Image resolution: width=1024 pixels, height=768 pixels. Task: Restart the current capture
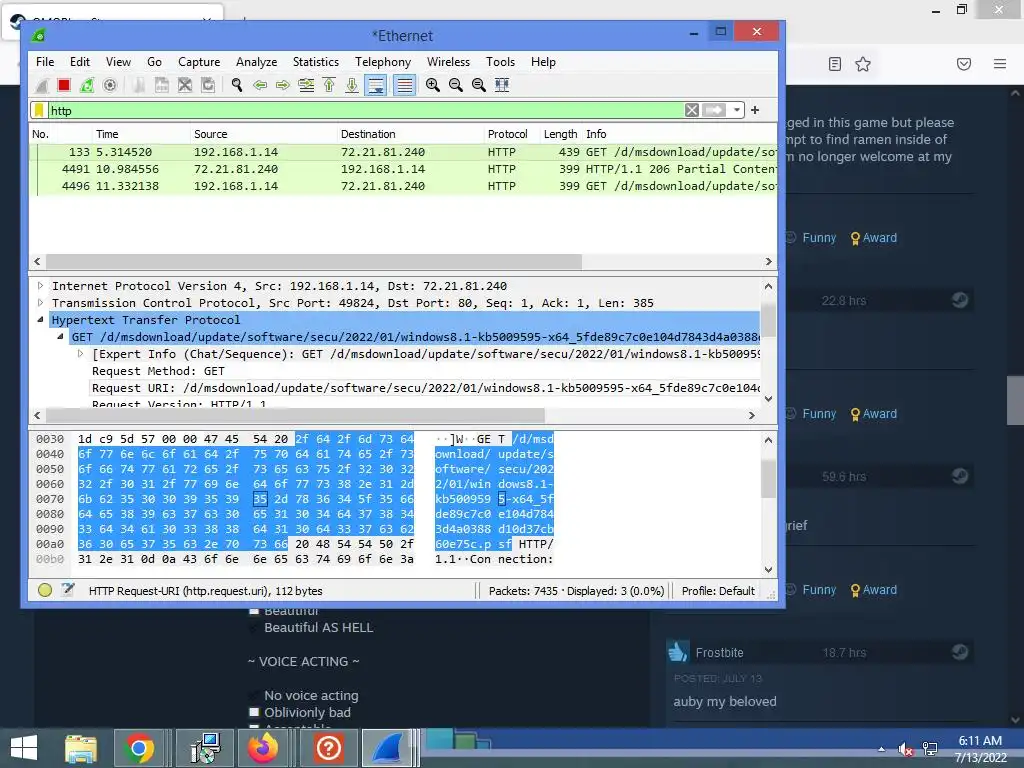(86, 85)
